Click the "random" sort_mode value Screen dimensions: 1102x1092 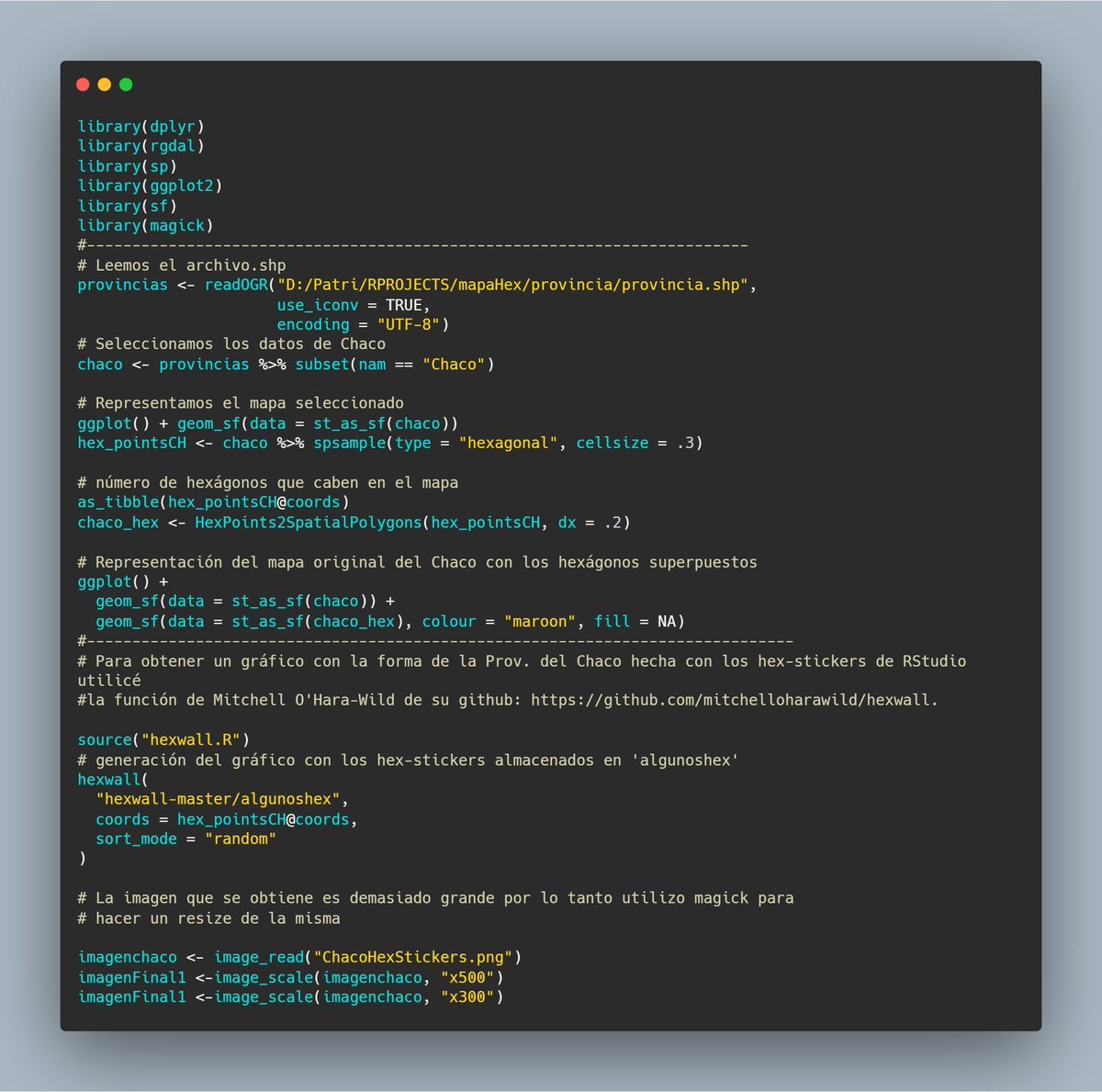pos(241,839)
